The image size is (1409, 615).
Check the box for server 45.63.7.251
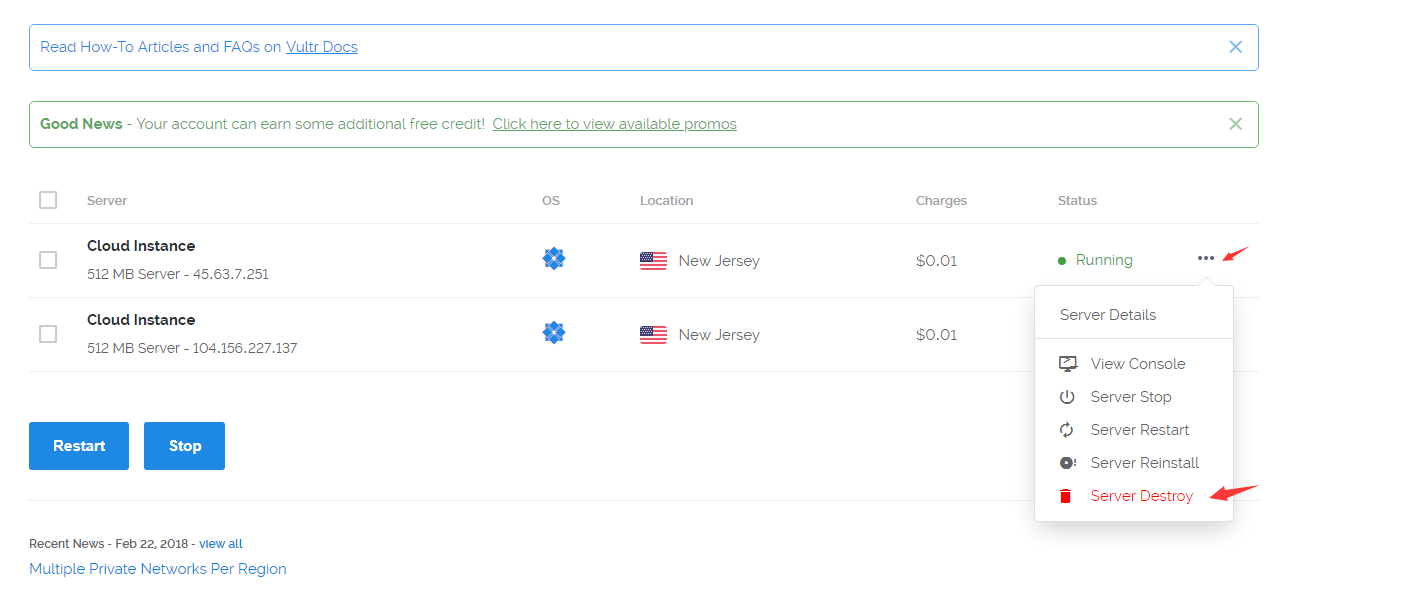(x=48, y=260)
